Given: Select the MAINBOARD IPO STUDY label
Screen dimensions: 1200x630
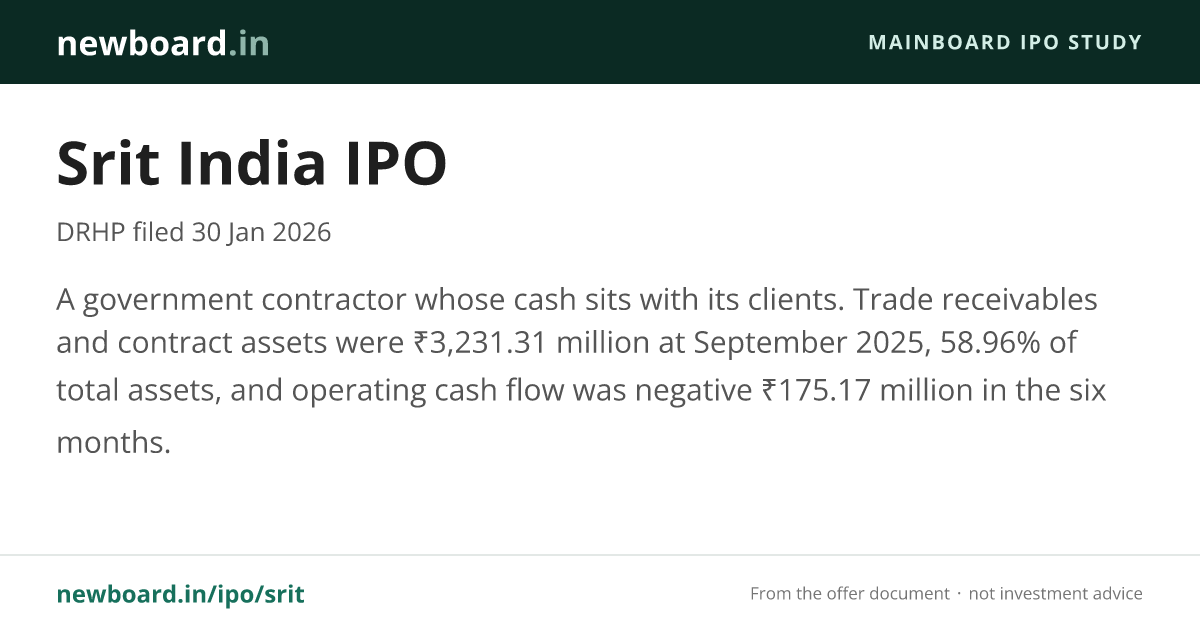Looking at the screenshot, I should pos(1005,43).
